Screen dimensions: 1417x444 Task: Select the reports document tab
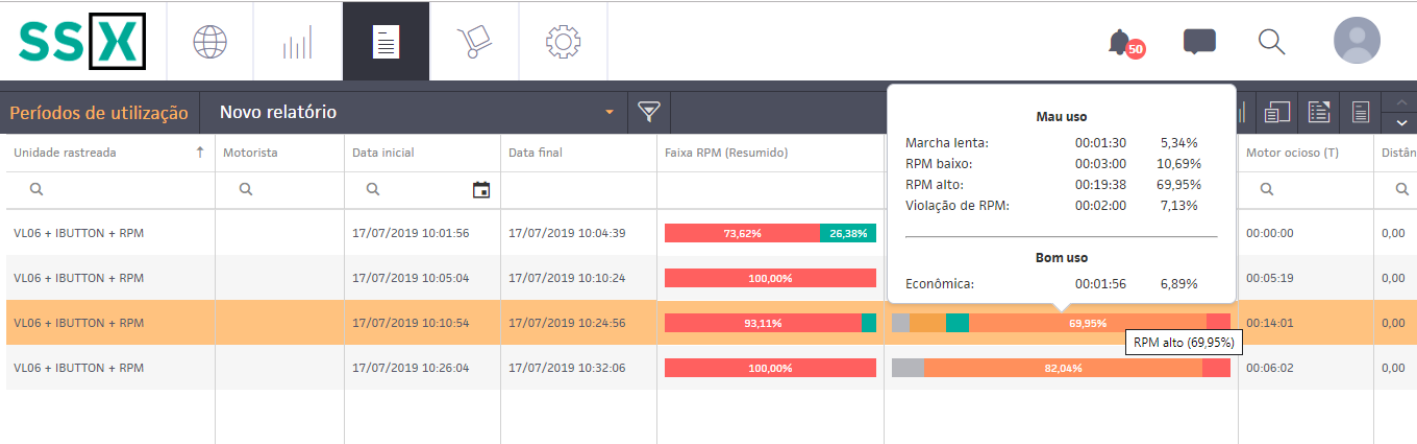tap(385, 41)
